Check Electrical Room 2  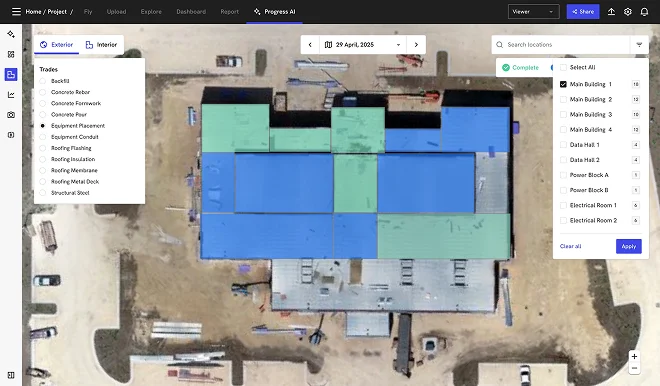[563, 221]
